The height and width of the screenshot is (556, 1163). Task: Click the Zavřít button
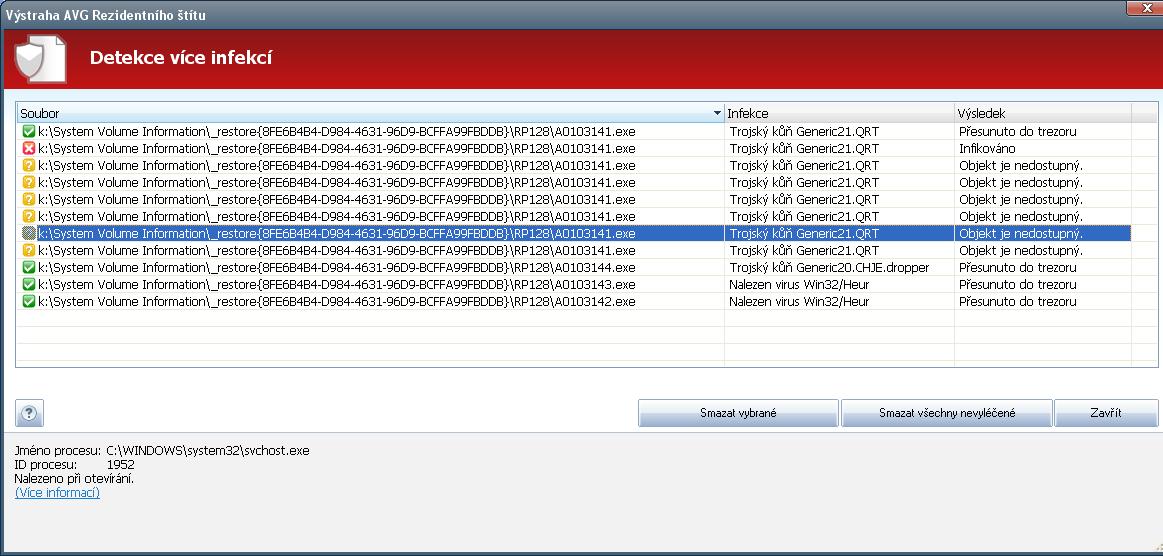(1106, 413)
